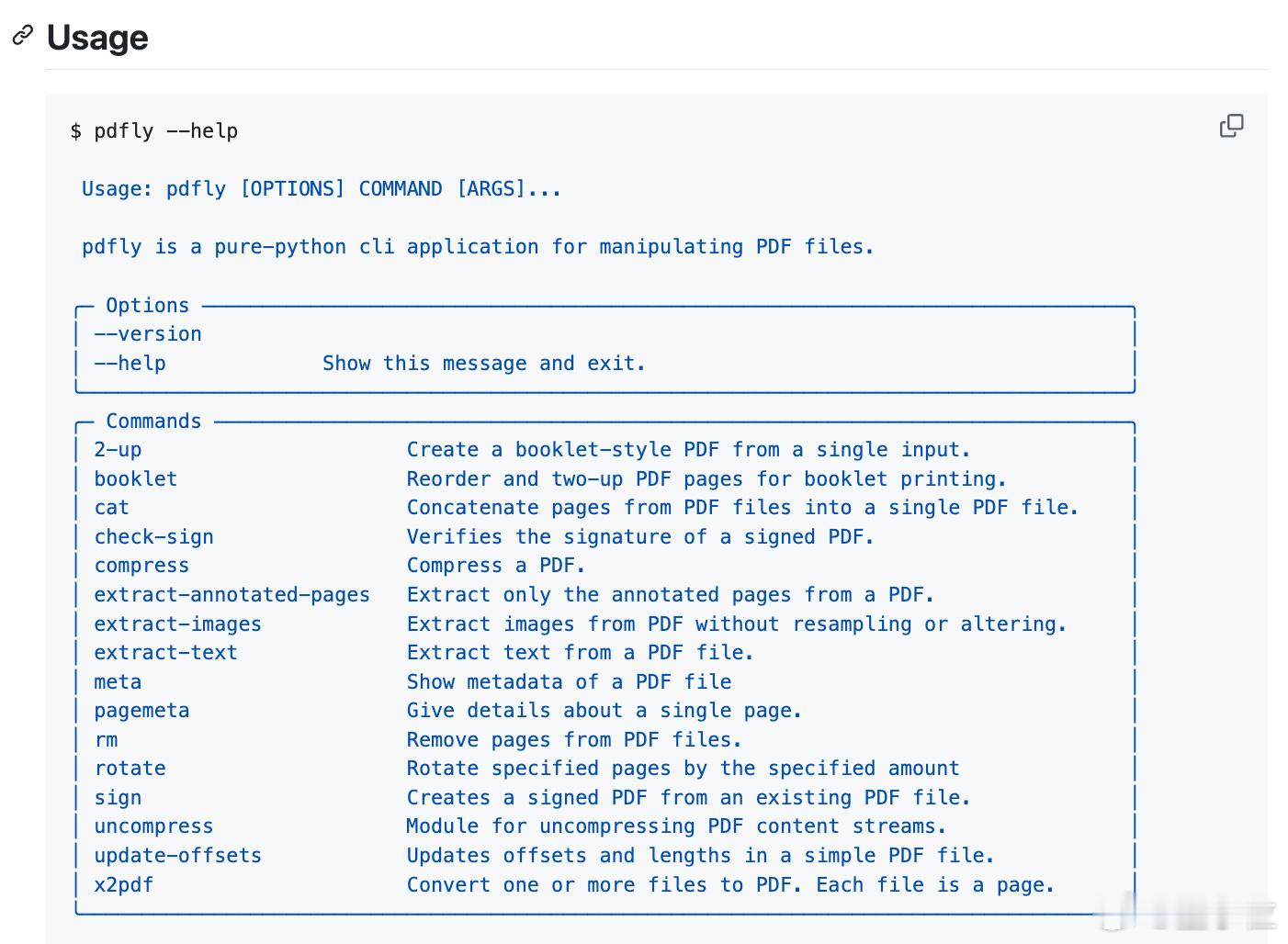The width and height of the screenshot is (1288, 944).
Task: Click the 'update-offsets' command name
Action: tap(177, 856)
